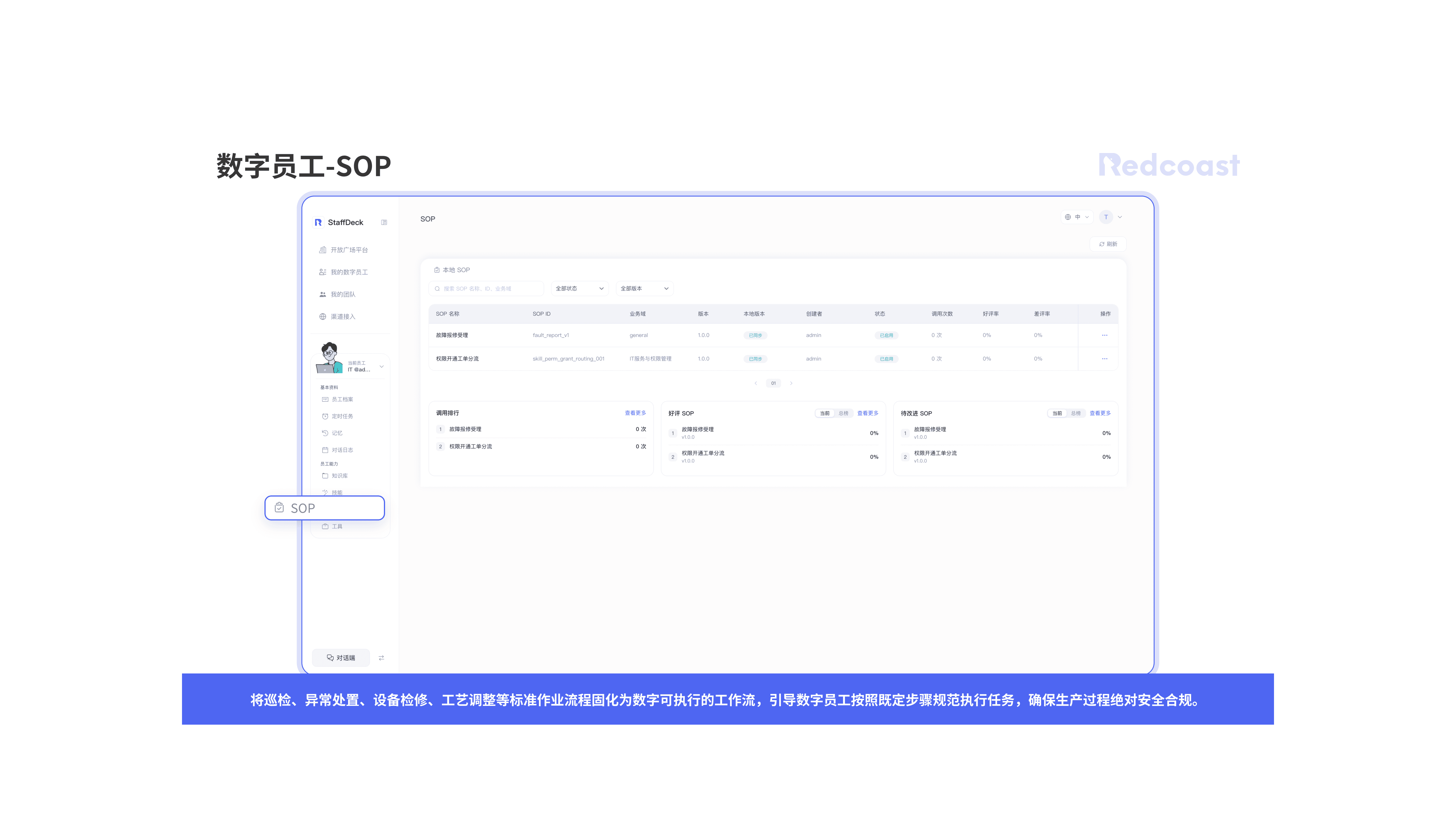
Task: Click the building icon for 开放广场平台
Action: click(x=323, y=250)
